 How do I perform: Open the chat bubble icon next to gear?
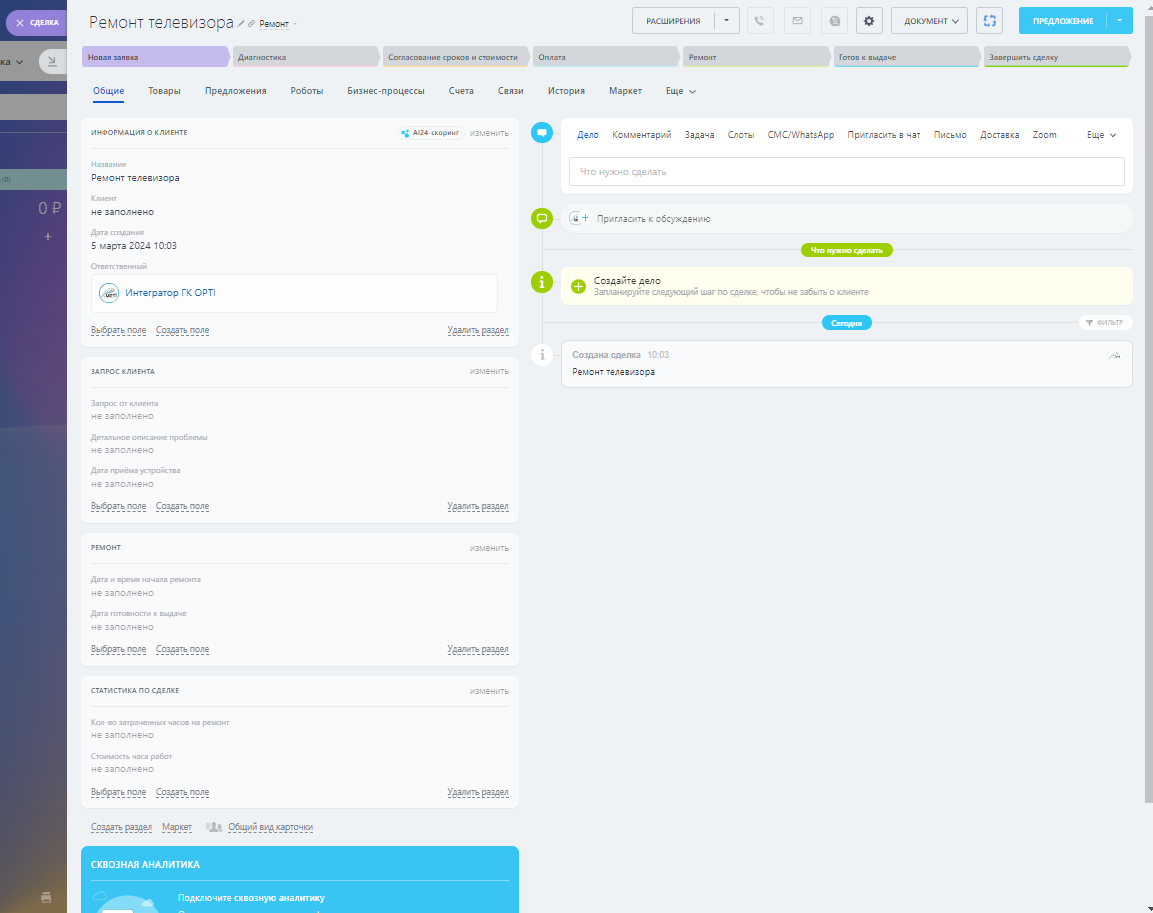(834, 21)
